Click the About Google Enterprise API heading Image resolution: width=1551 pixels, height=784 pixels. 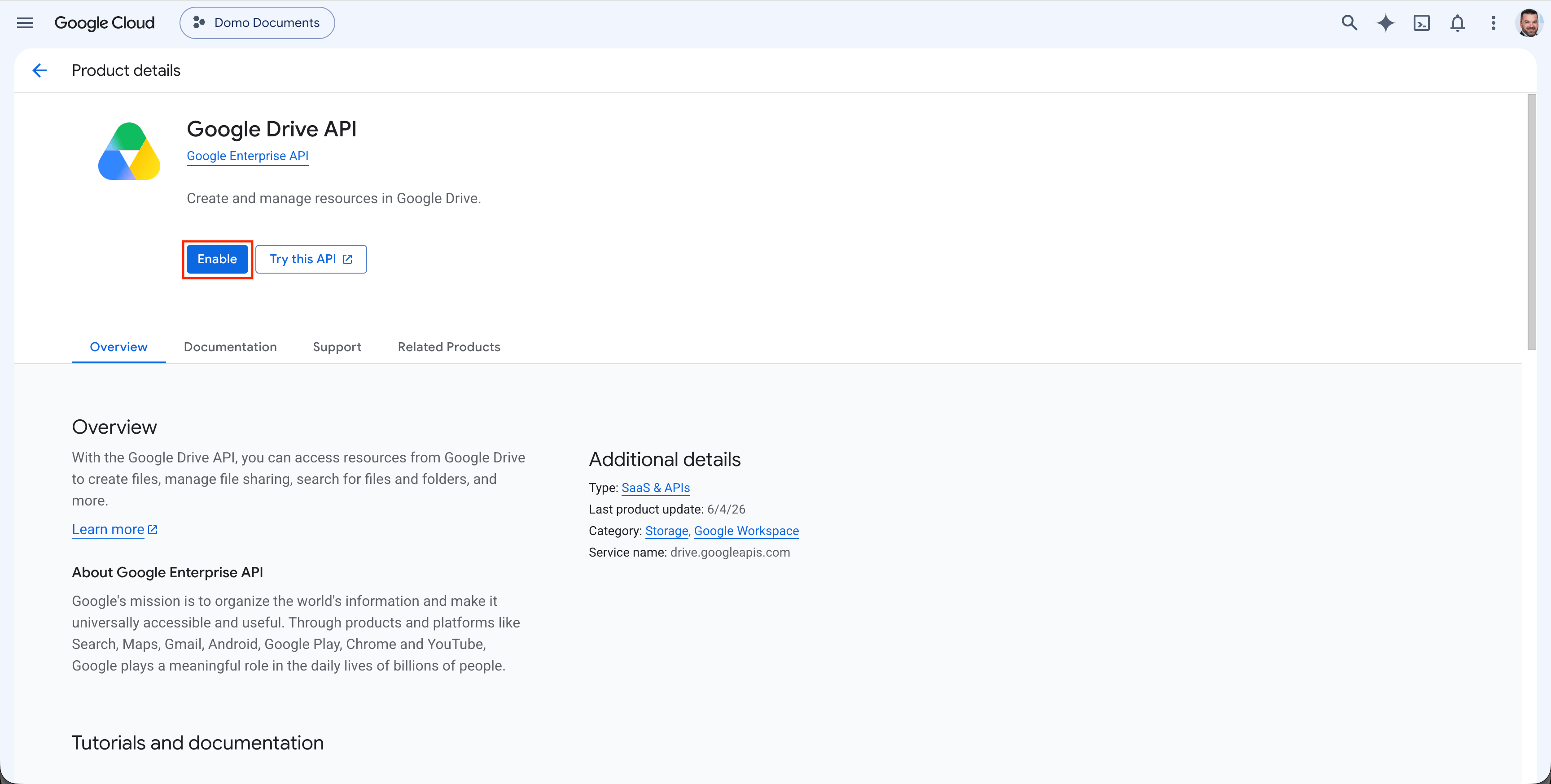pos(167,572)
